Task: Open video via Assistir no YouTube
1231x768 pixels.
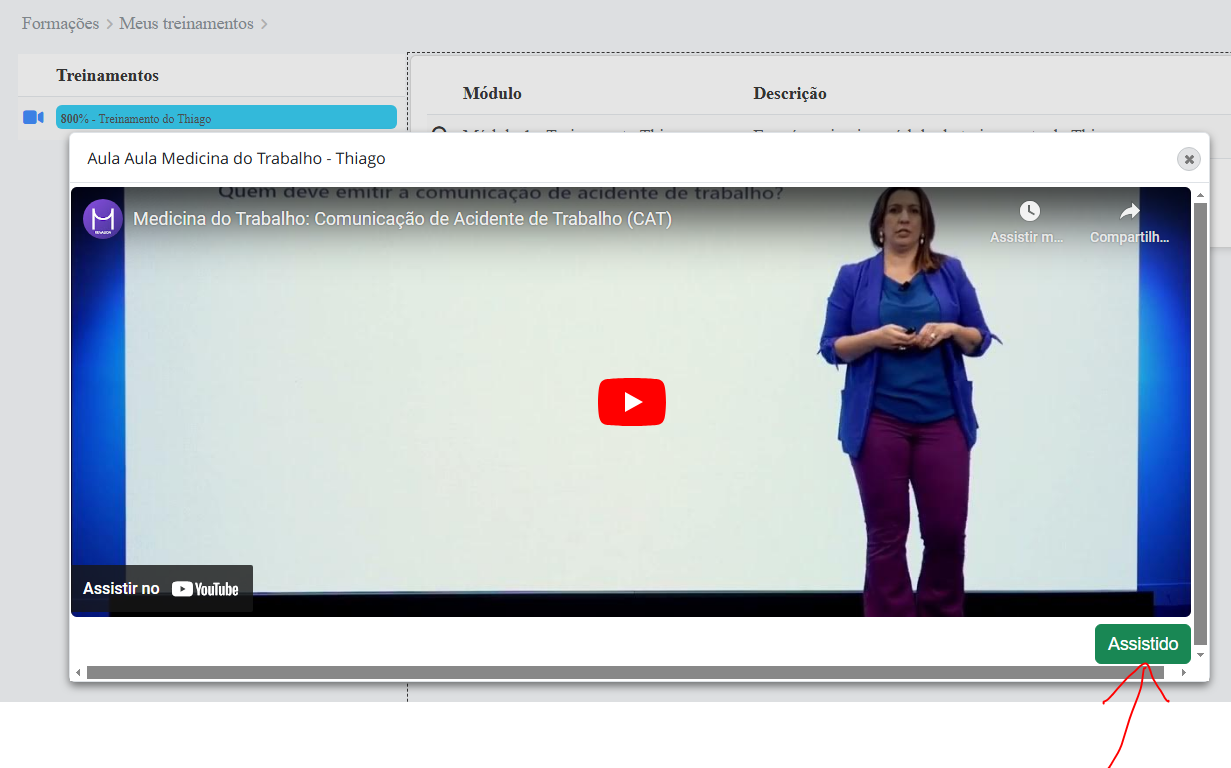Action: (161, 589)
